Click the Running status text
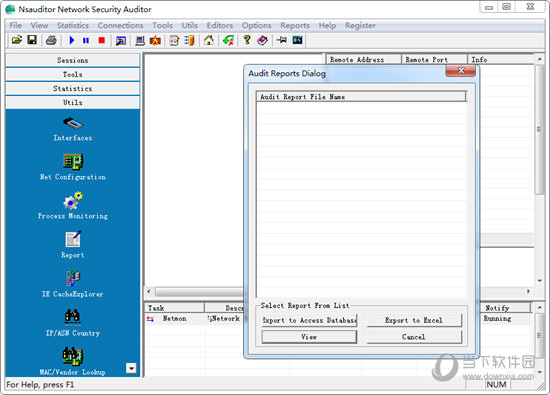The image size is (550, 395). click(x=497, y=319)
